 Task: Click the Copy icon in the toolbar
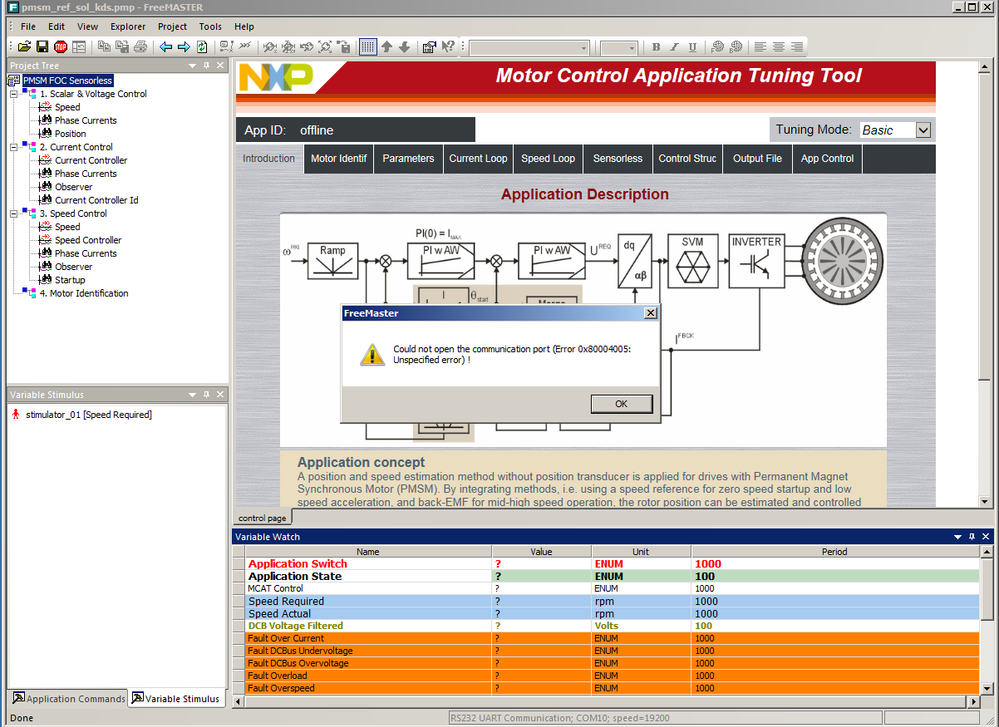(104, 47)
